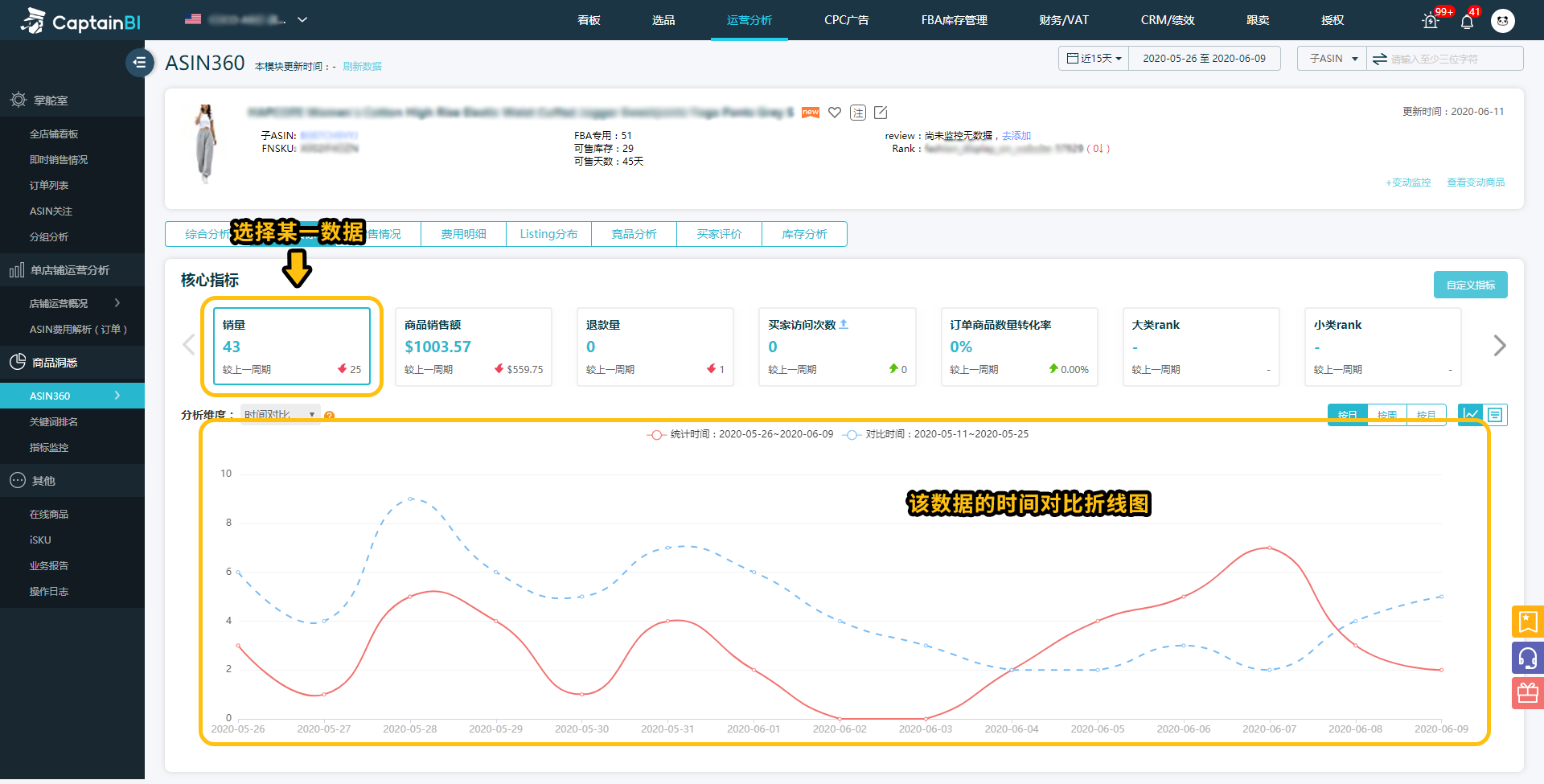Select 按月 monthly granularity

(1426, 415)
